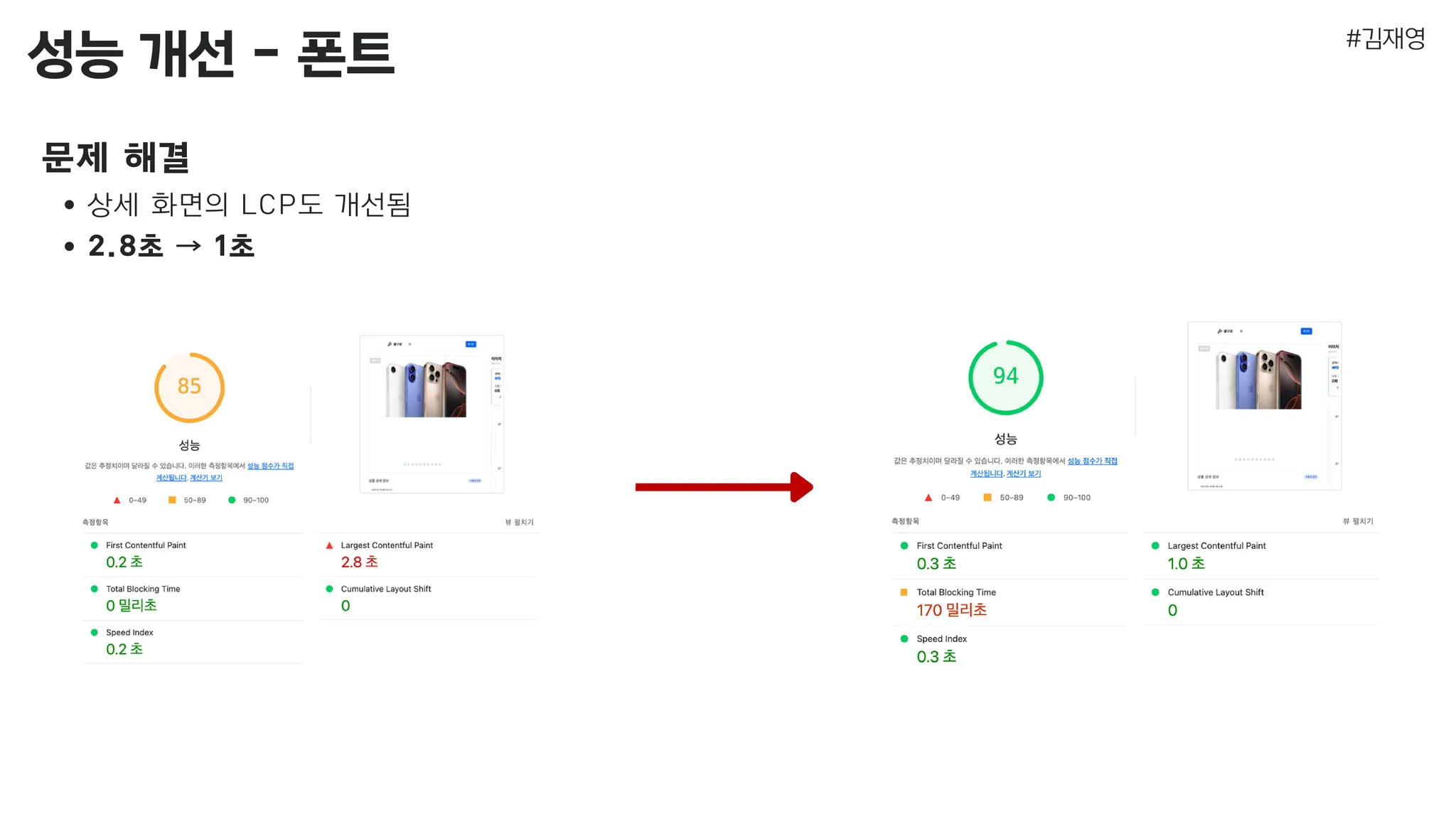This screenshot has width=1456, height=819.
Task: Select the 170 밀리초 Total Blocking Time value
Action: (951, 610)
